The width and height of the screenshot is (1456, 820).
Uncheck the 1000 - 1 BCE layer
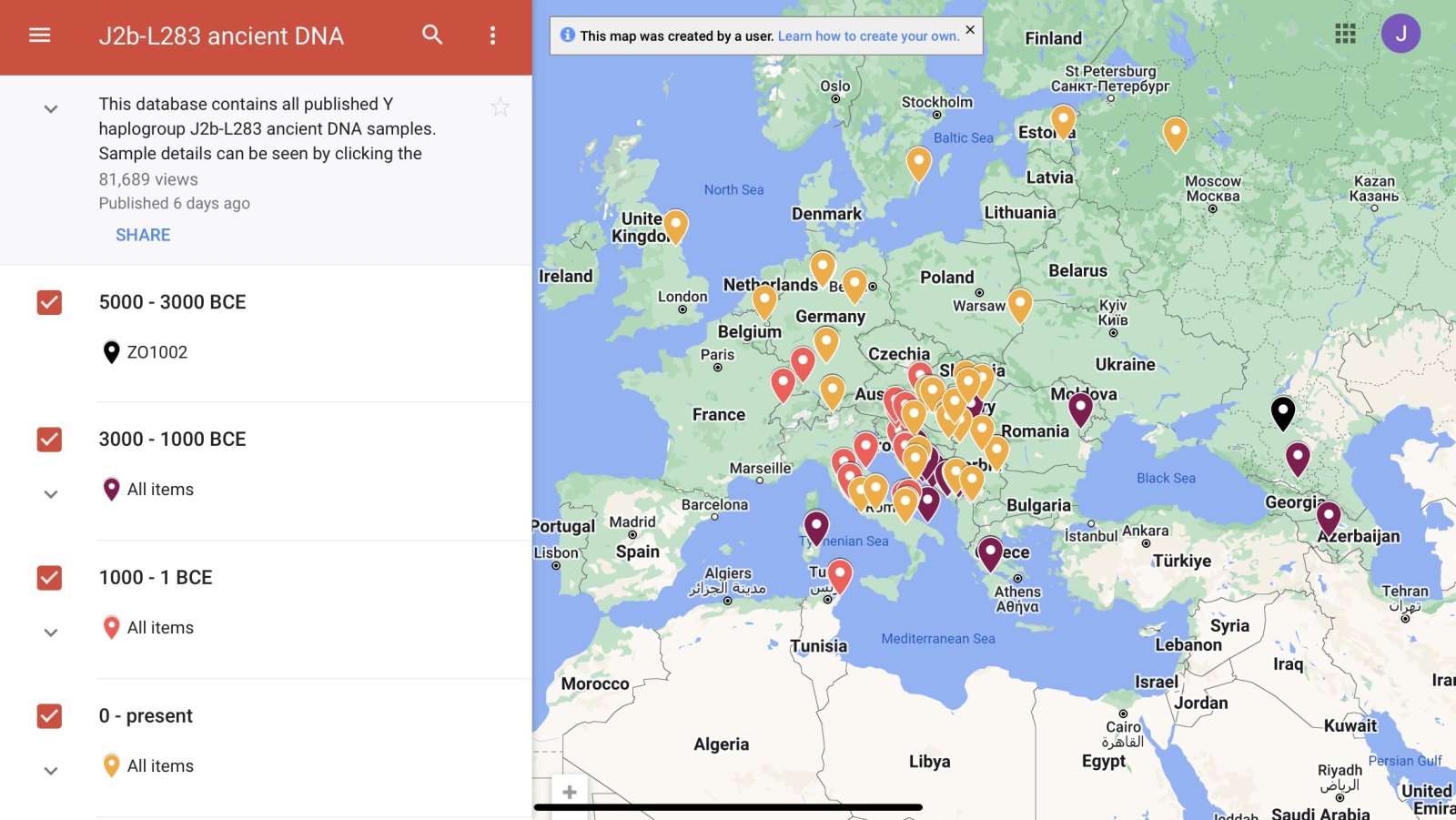pos(49,578)
